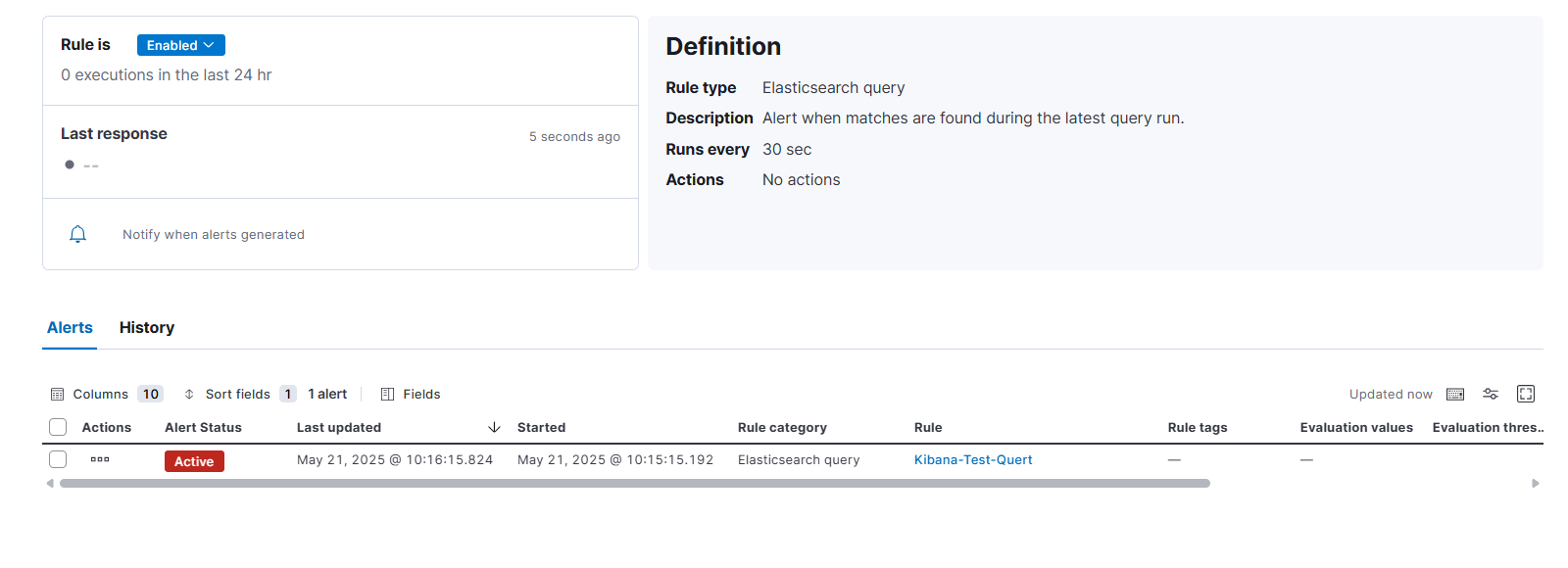Check the Active alert row checkbox
The image size is (1568, 568).
pyautogui.click(x=58, y=459)
